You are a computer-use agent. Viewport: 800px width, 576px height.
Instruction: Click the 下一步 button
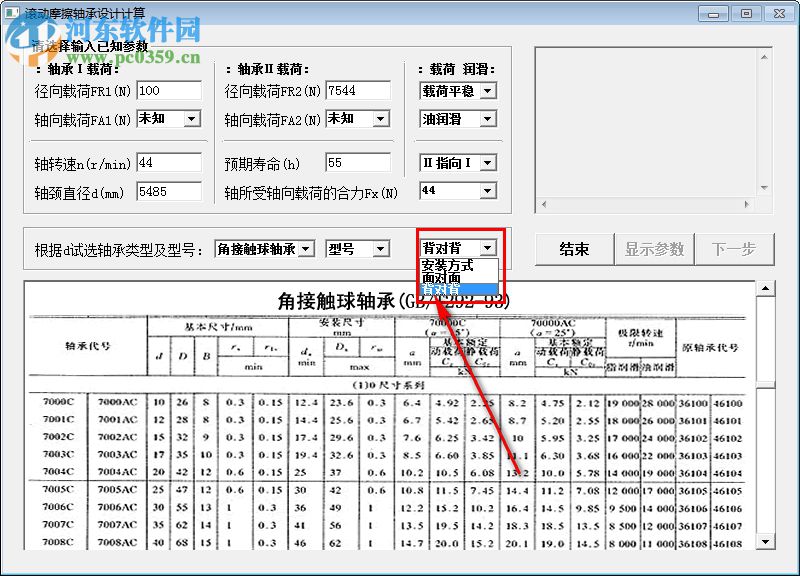click(x=736, y=249)
